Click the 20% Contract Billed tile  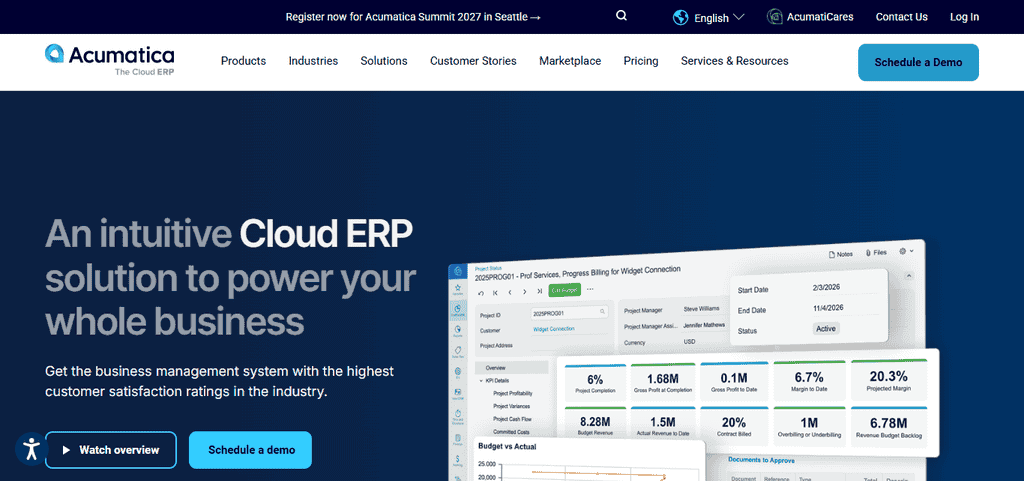pos(733,426)
